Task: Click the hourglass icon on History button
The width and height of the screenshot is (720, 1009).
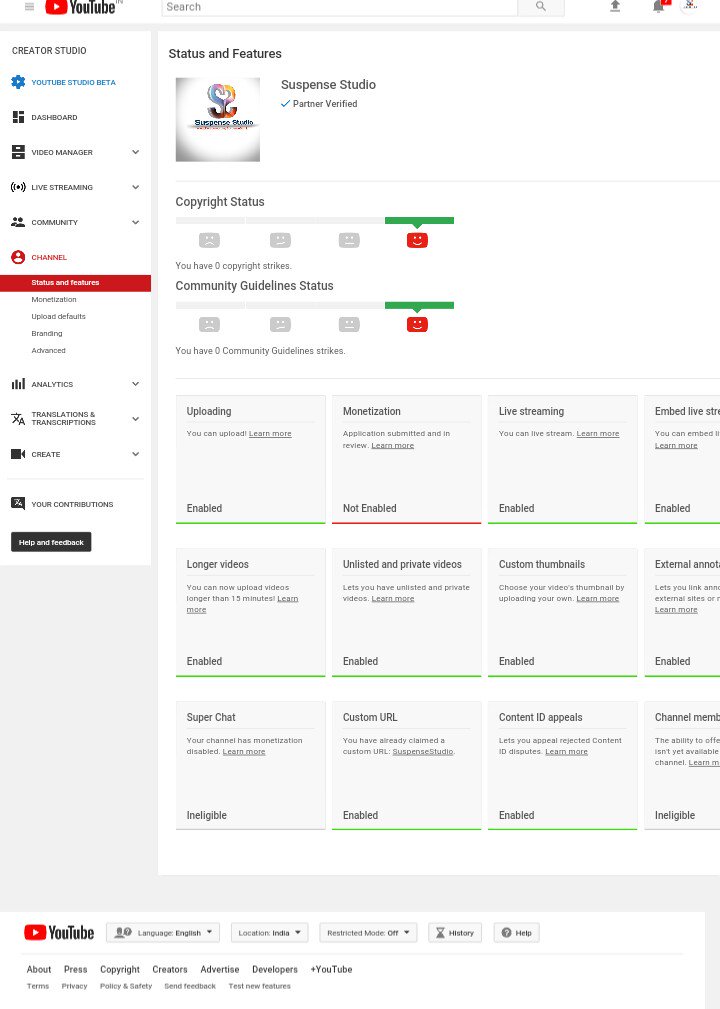Action: [x=440, y=932]
